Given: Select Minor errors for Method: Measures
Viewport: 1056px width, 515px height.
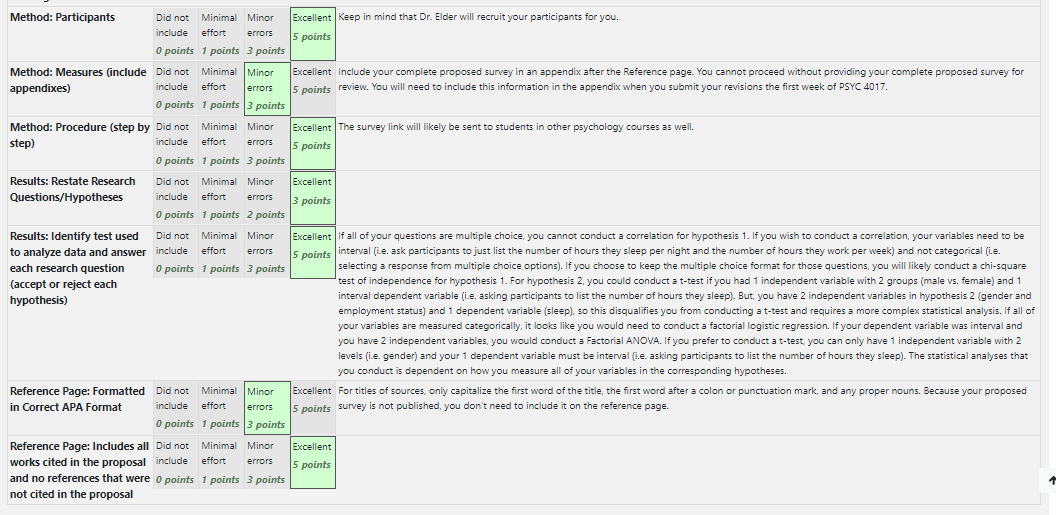Looking at the screenshot, I should click(267, 89).
